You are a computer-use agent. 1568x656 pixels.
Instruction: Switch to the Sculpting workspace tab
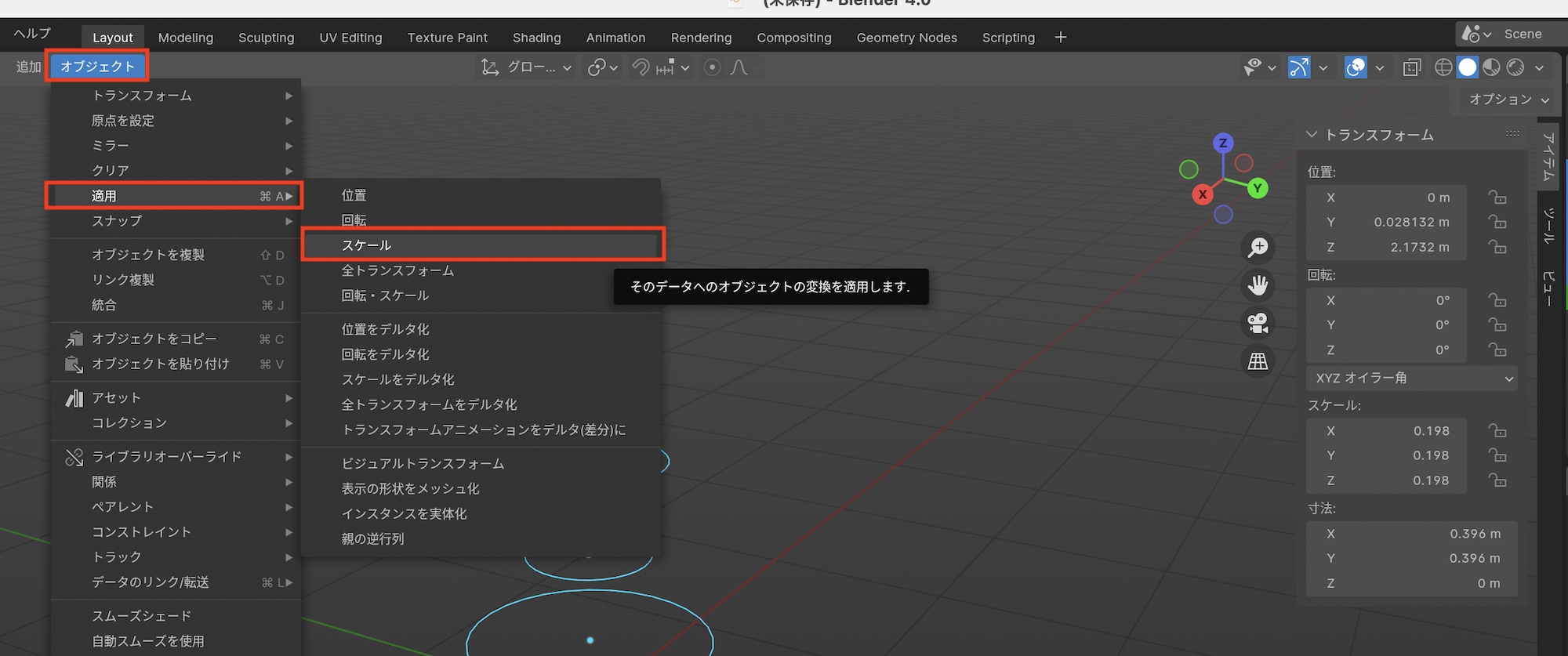266,38
